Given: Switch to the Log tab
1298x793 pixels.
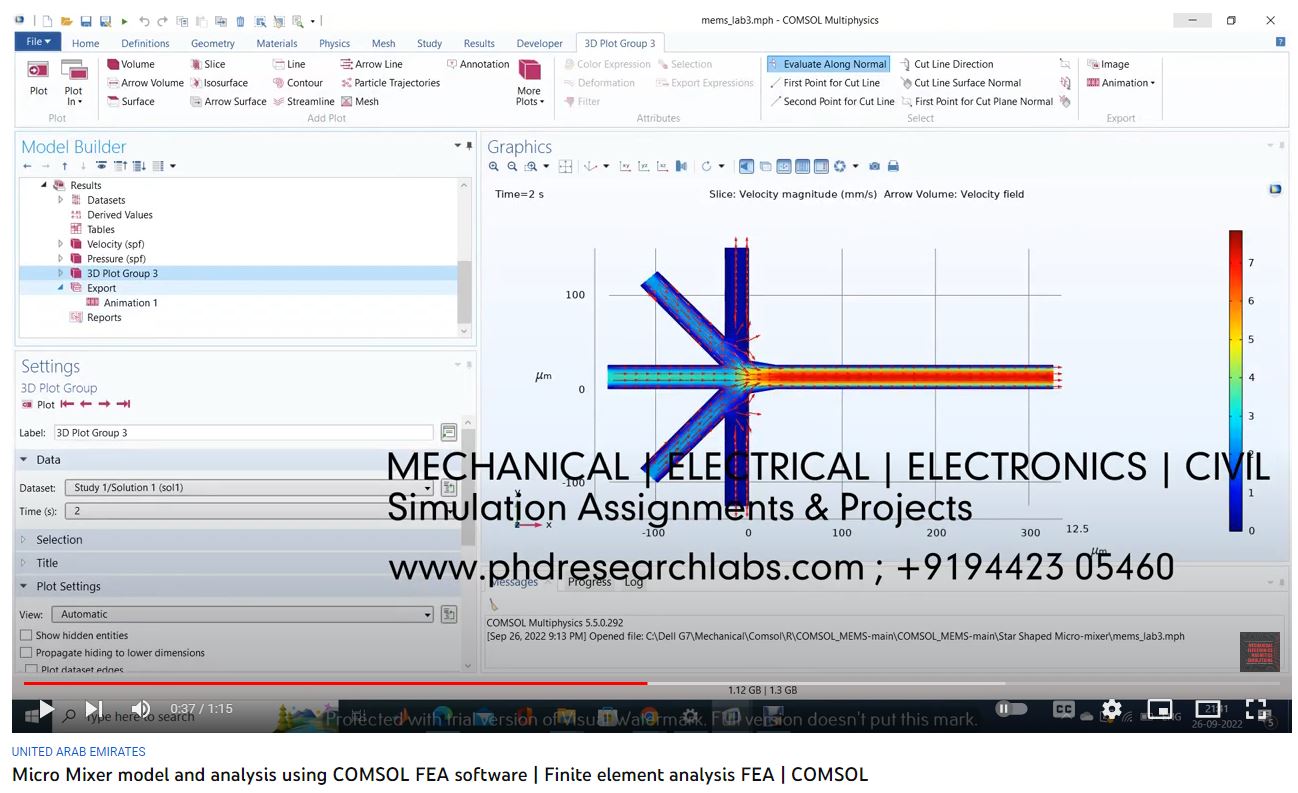Looking at the screenshot, I should pyautogui.click(x=634, y=582).
